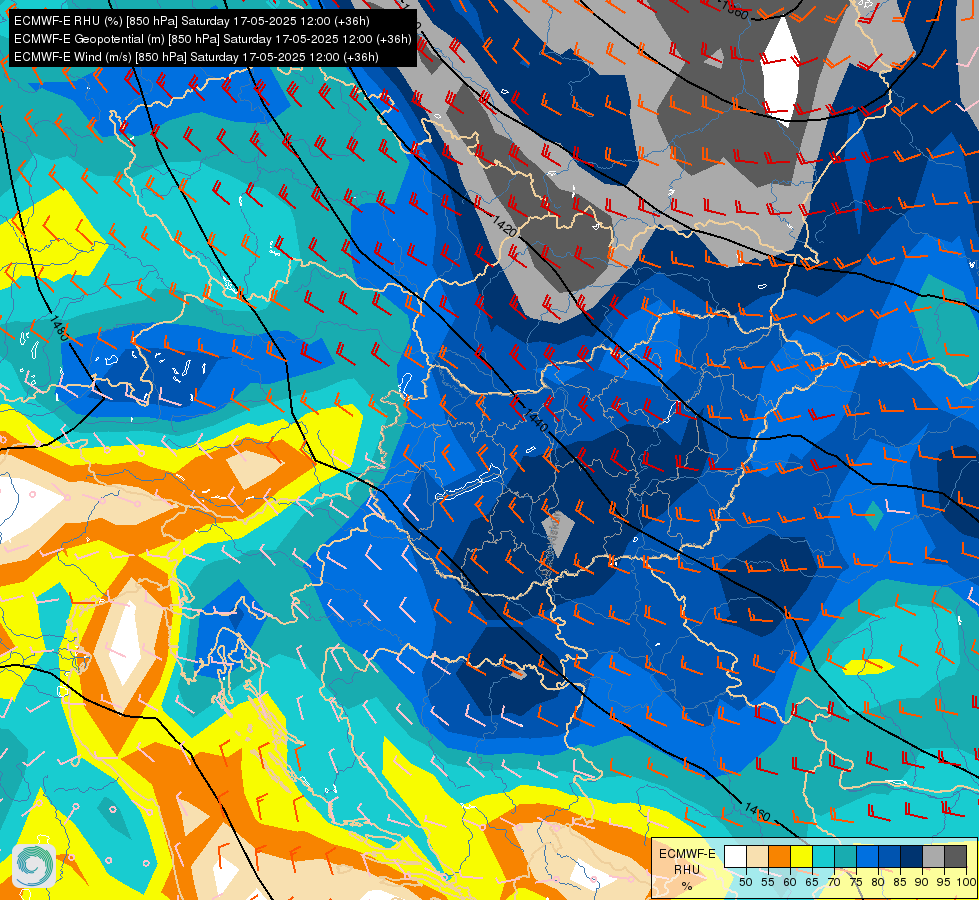This screenshot has height=900, width=979.
Task: Click the '1420' geopotential contour label
Action: pos(504,225)
